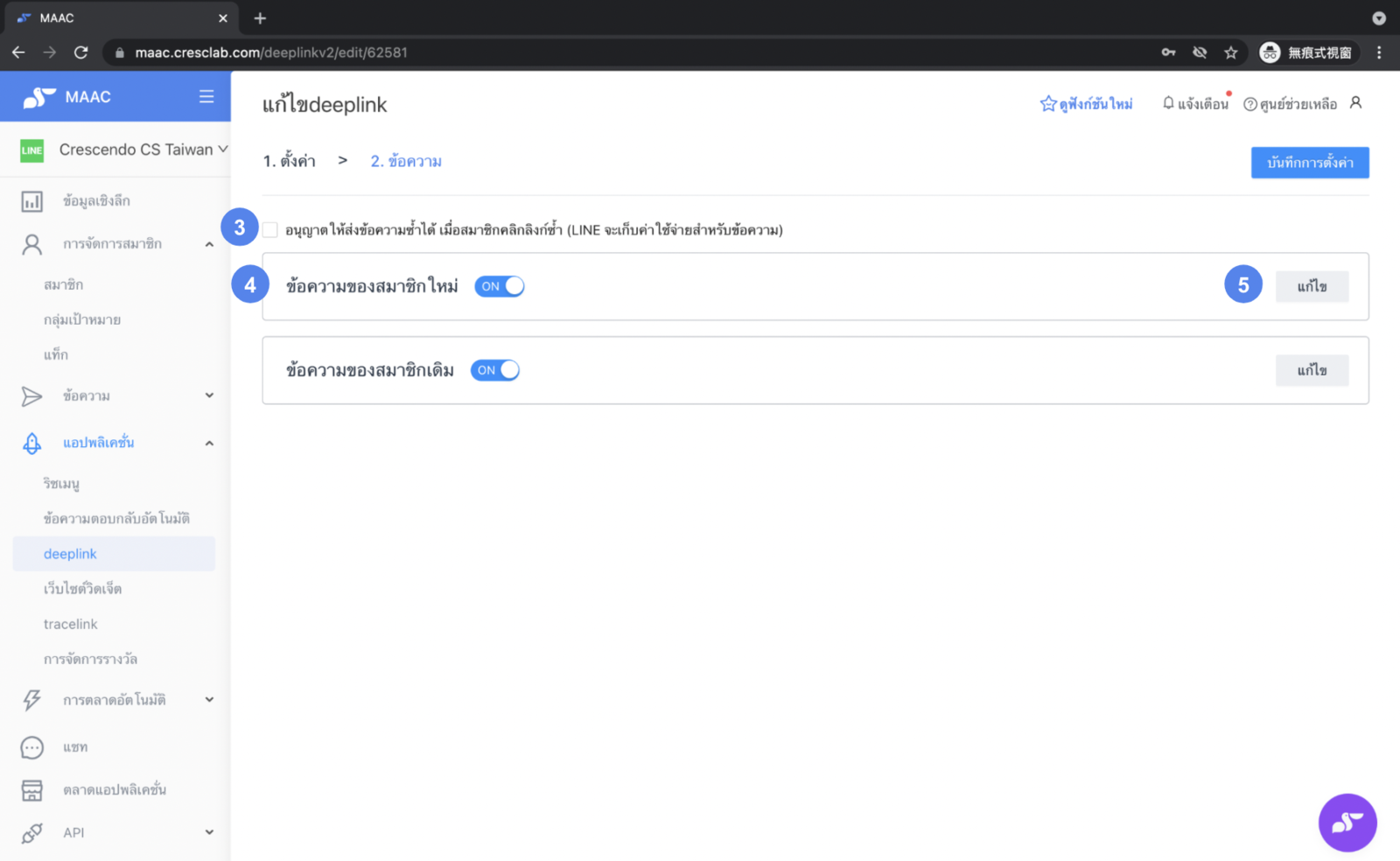Click the edit button for new member message
1400x861 pixels.
click(x=1311, y=287)
